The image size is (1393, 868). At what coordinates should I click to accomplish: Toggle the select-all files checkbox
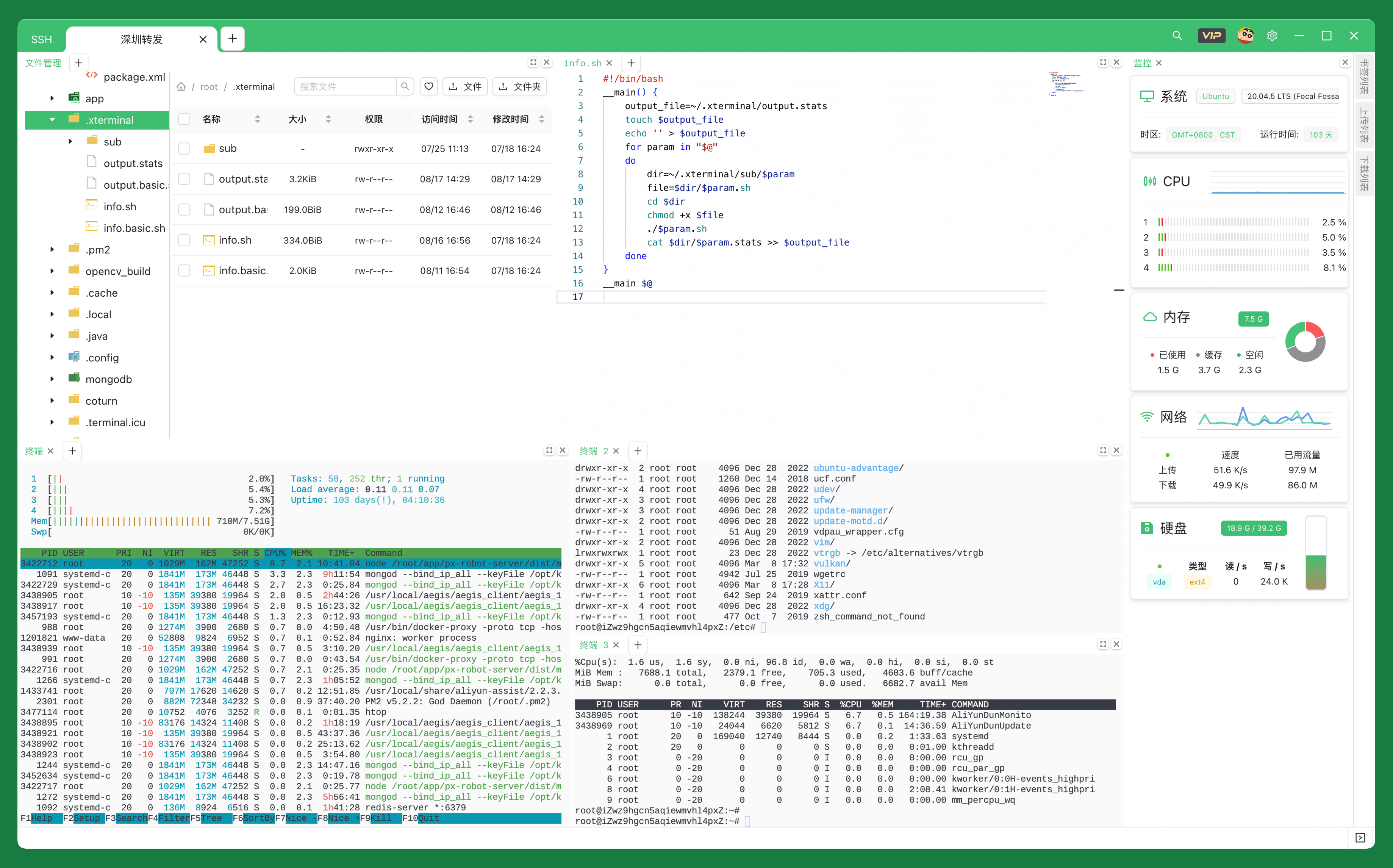(184, 119)
